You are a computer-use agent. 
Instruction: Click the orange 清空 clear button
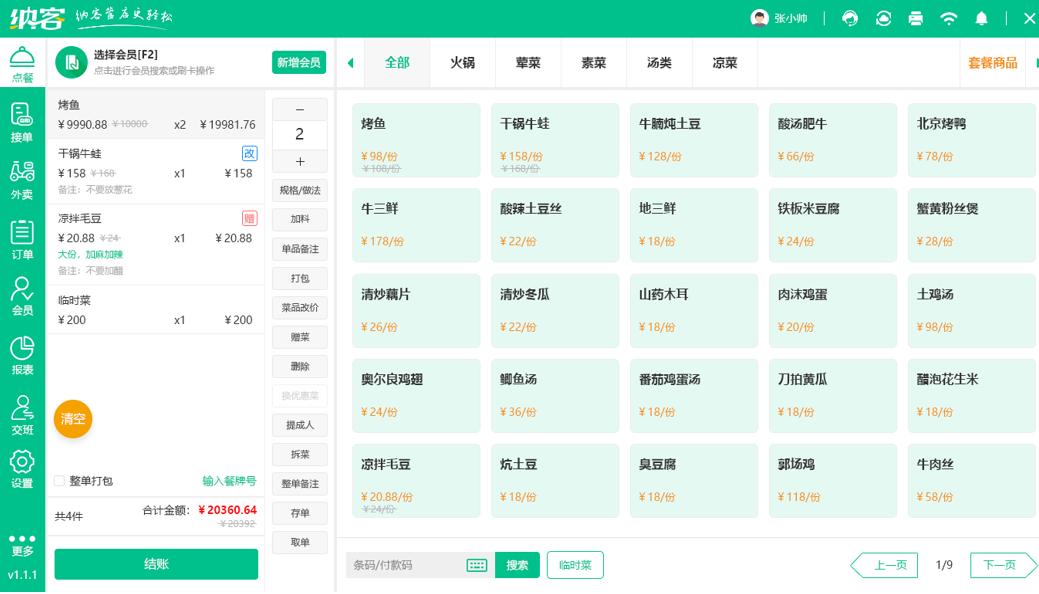click(73, 419)
